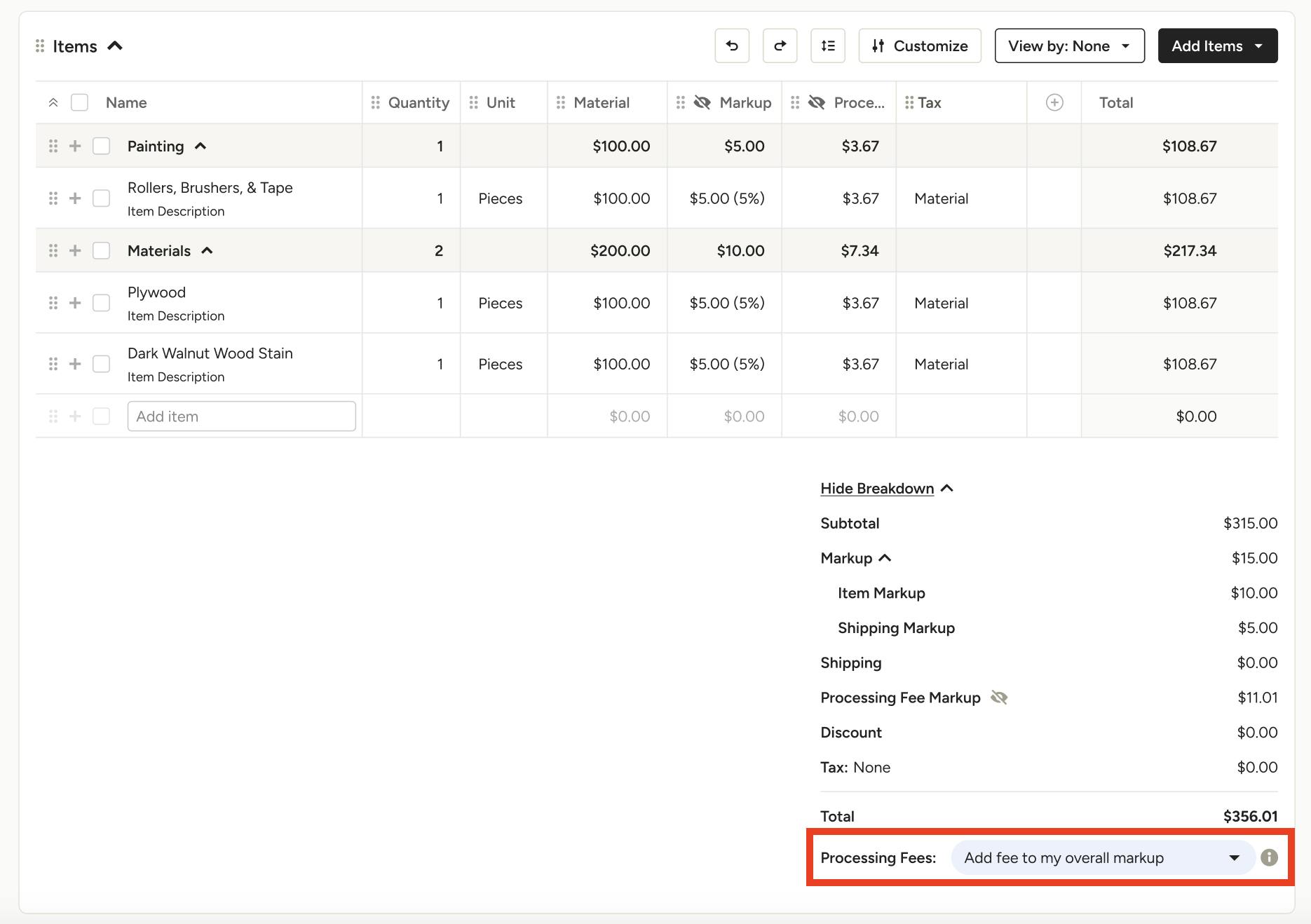The height and width of the screenshot is (924, 1311).
Task: Undo the last change
Action: 731,46
